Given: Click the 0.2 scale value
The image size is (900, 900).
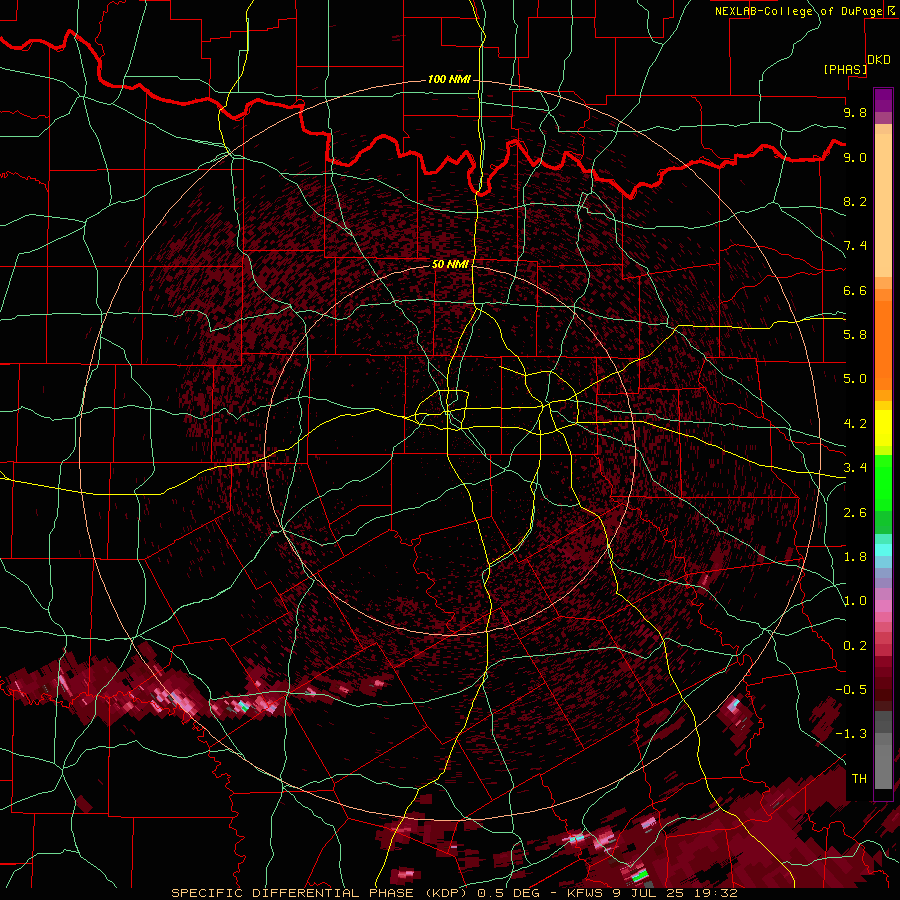Looking at the screenshot, I should pos(855,646).
